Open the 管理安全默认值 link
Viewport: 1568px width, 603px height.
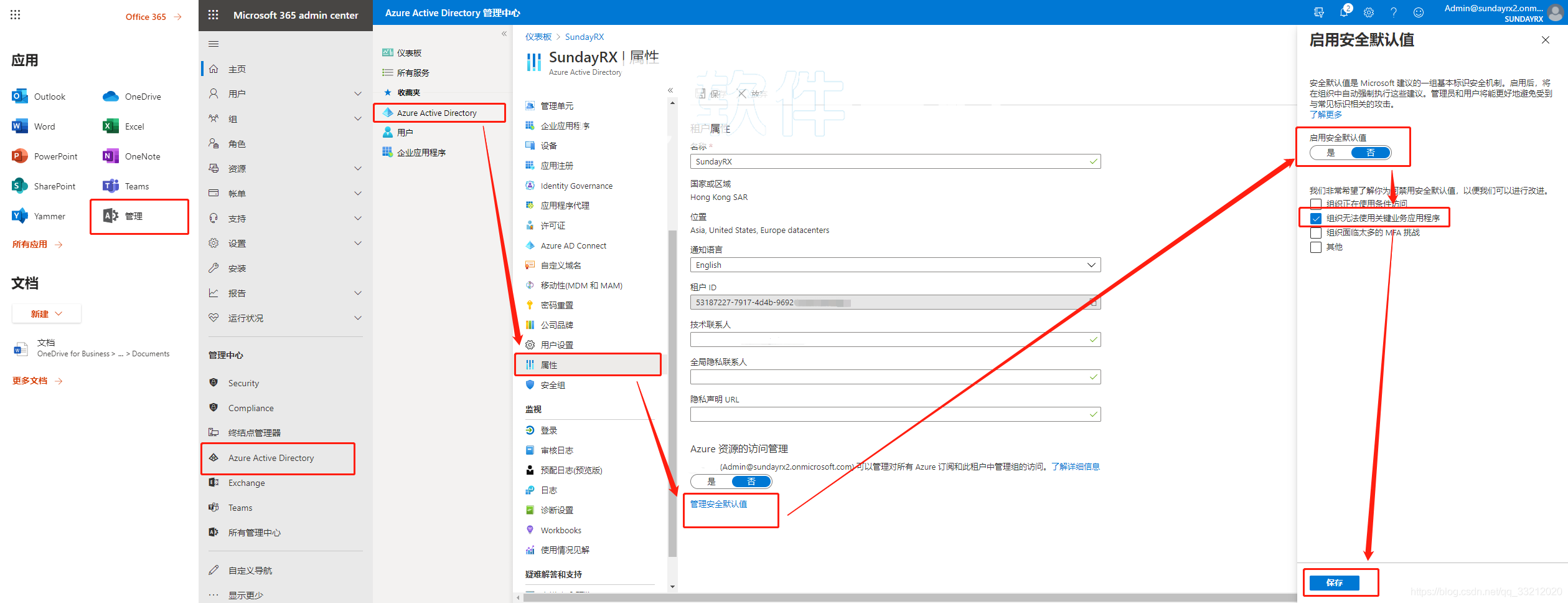718,505
